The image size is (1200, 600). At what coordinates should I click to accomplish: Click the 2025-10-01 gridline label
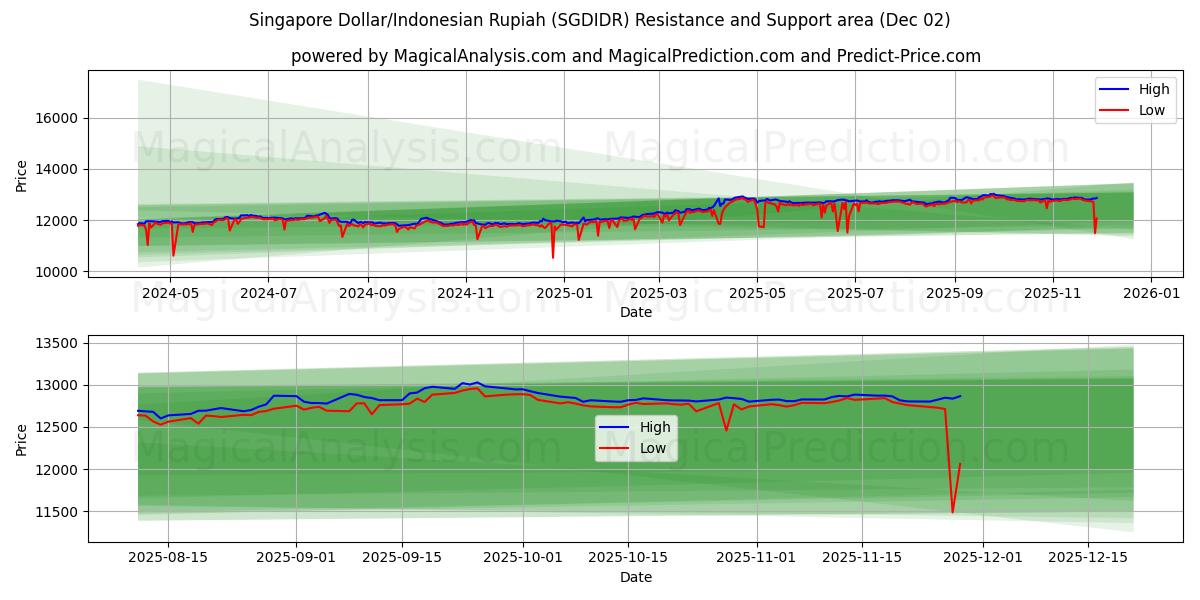pyautogui.click(x=521, y=555)
